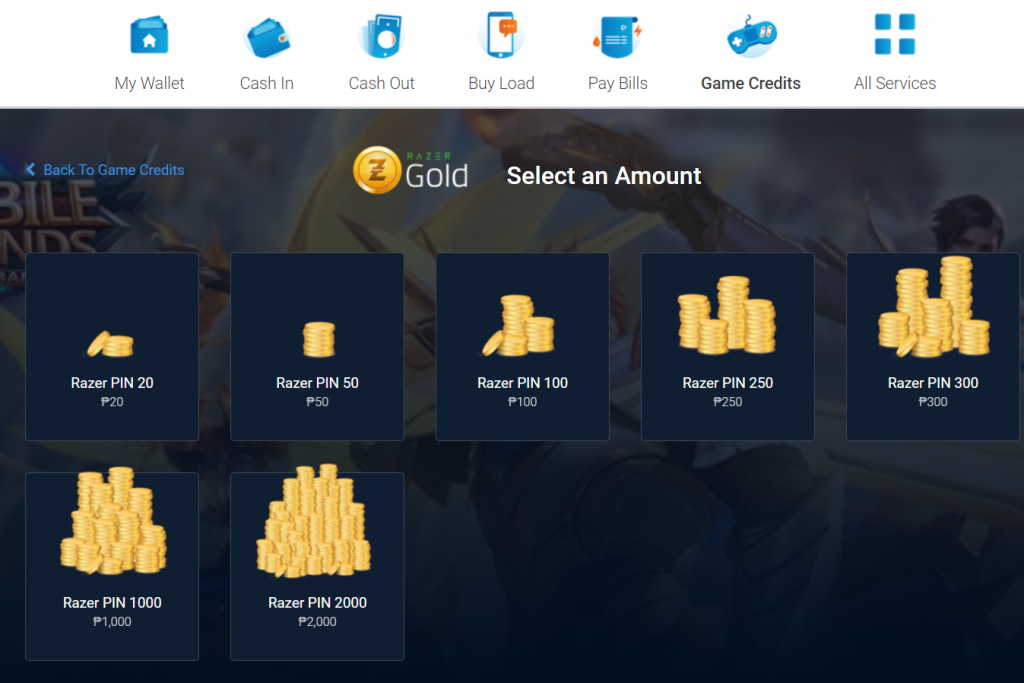Click the Razer Gold coin logo

point(376,170)
